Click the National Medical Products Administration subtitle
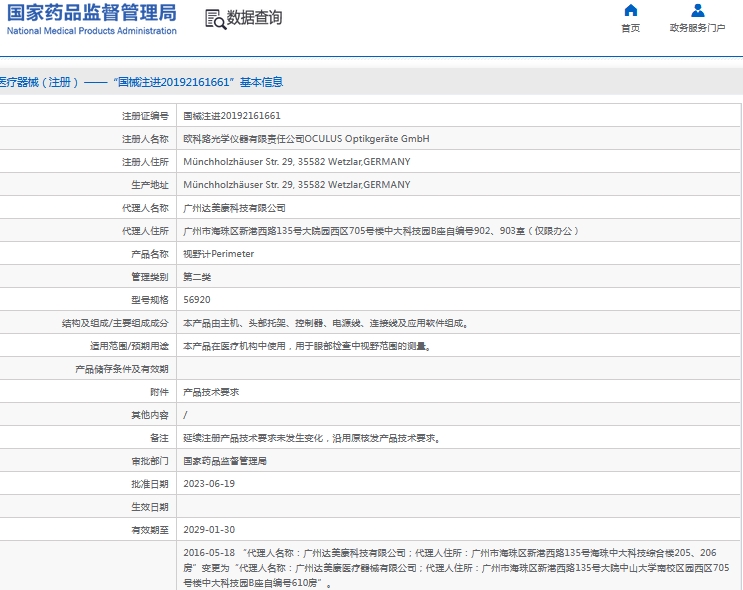The height and width of the screenshot is (590, 743). [91, 31]
